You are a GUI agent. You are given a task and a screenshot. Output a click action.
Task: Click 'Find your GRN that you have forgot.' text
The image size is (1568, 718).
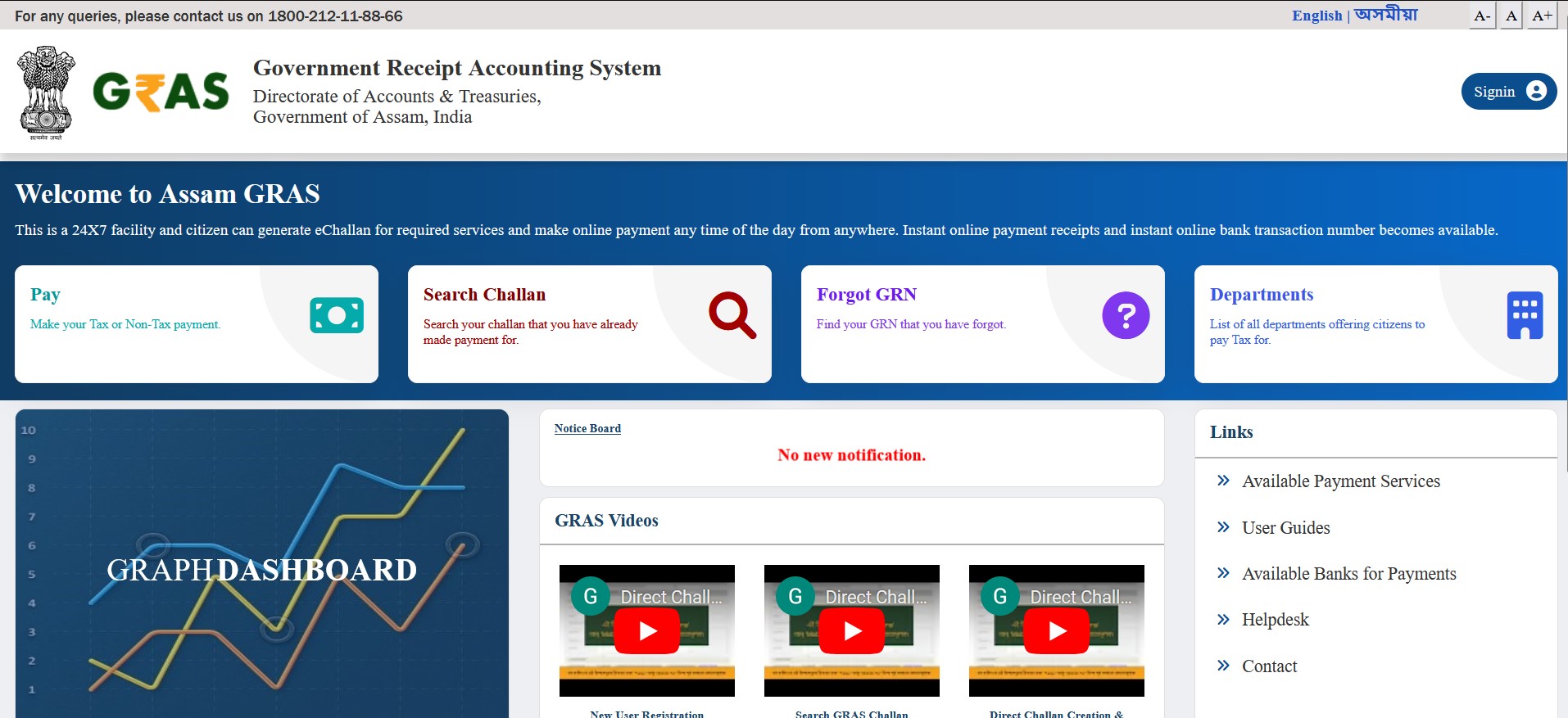coord(911,324)
